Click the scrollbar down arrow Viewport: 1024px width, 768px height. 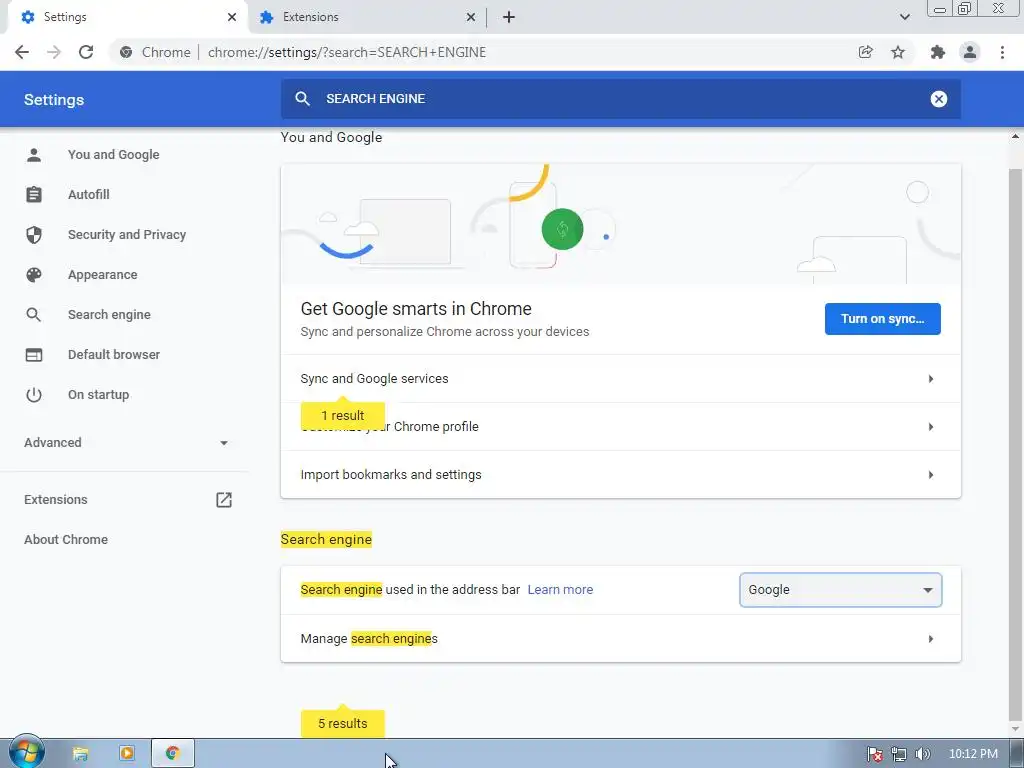pyautogui.click(x=1016, y=729)
